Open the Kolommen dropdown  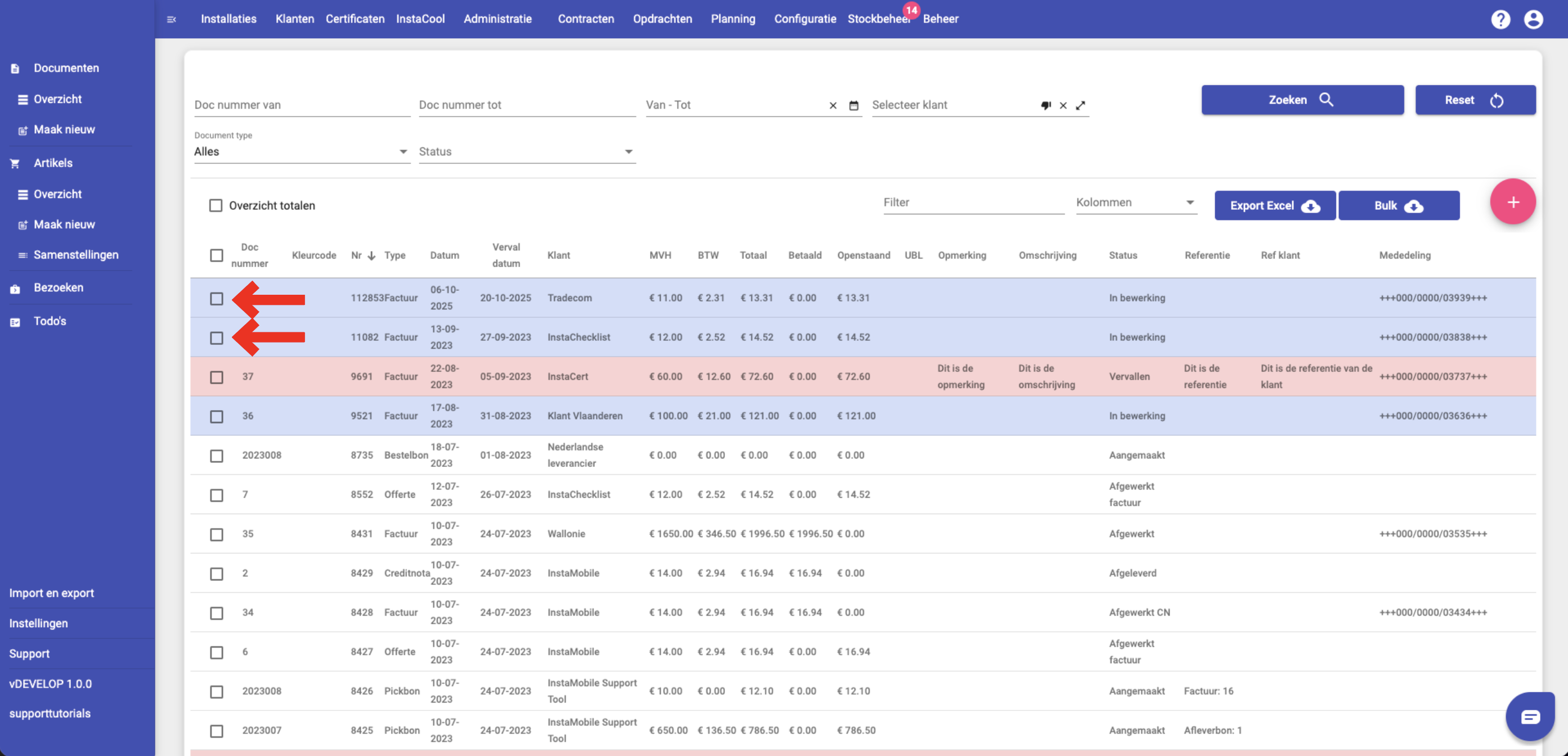coord(1135,202)
